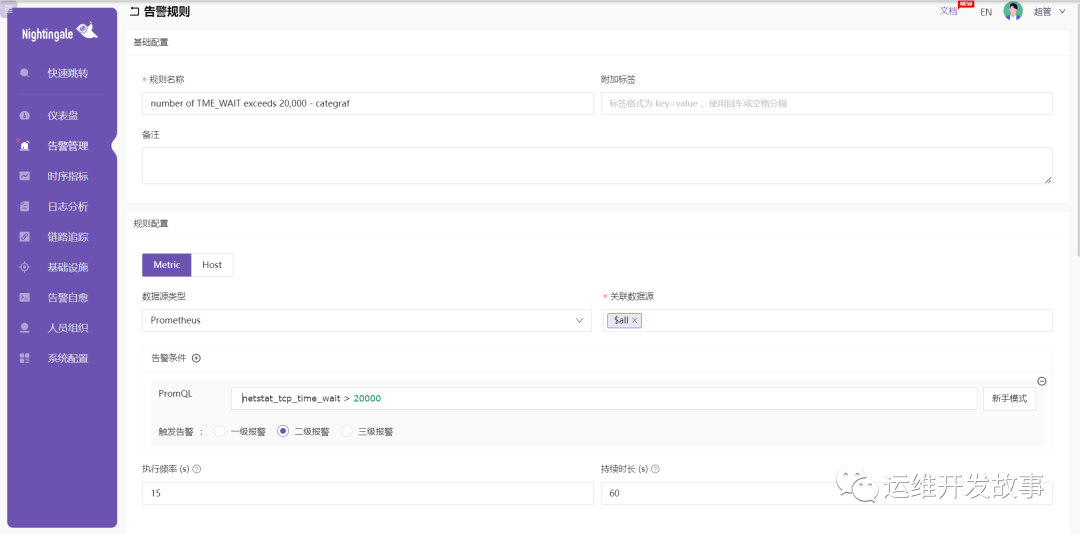Select the 一级报警 severity radio button

(x=220, y=432)
